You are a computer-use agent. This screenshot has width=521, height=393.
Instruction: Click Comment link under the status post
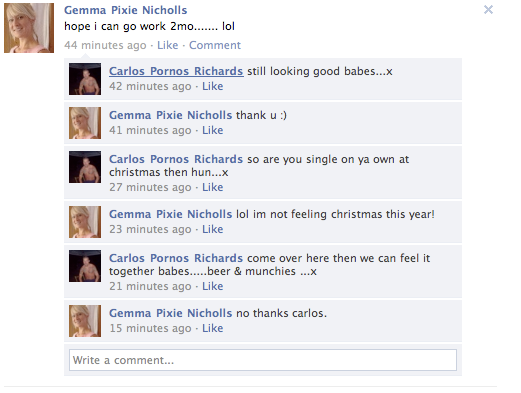point(215,45)
